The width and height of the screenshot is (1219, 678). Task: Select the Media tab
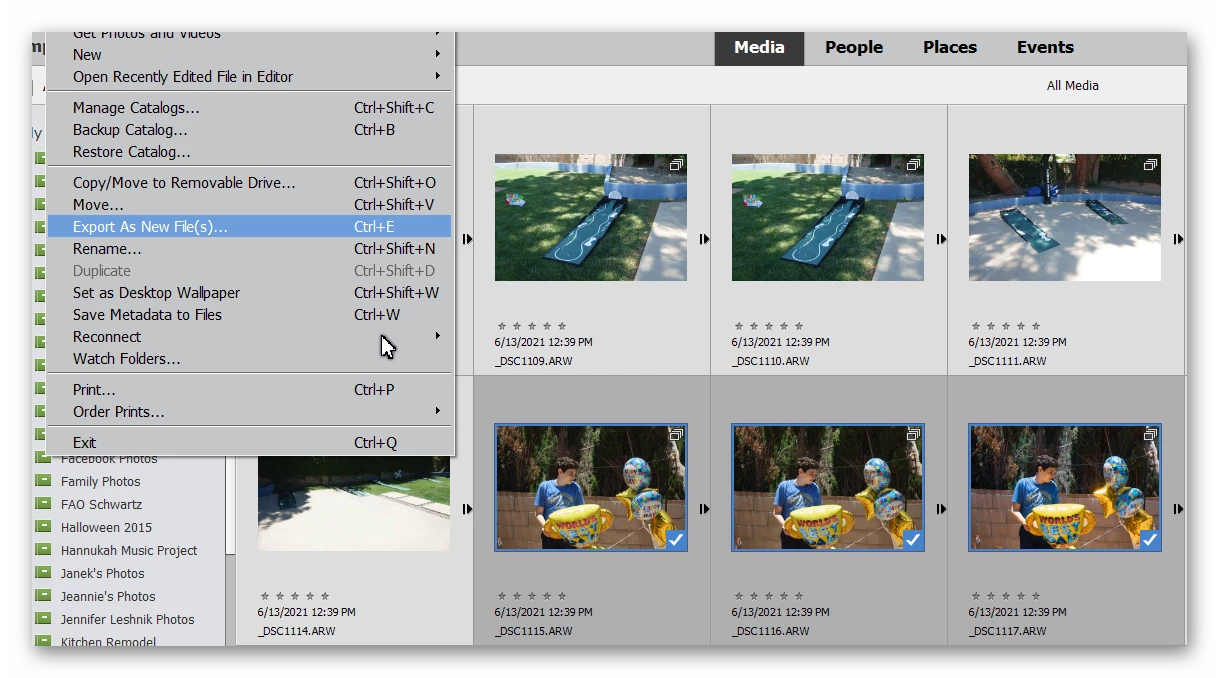(759, 48)
